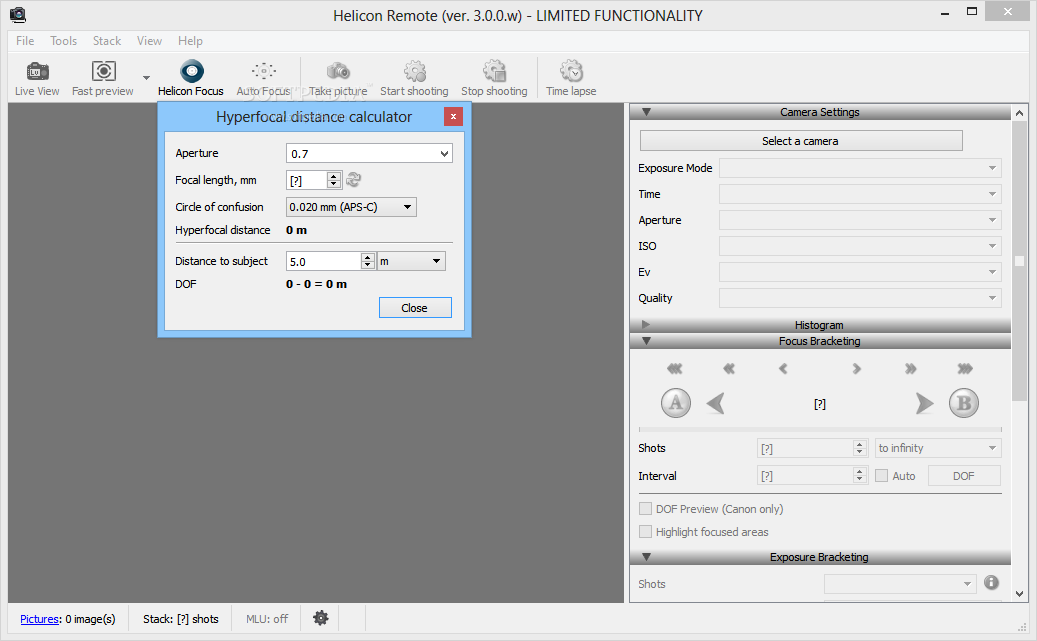The width and height of the screenshot is (1037, 641).
Task: Increase focal length with up stepper
Action: 334,176
